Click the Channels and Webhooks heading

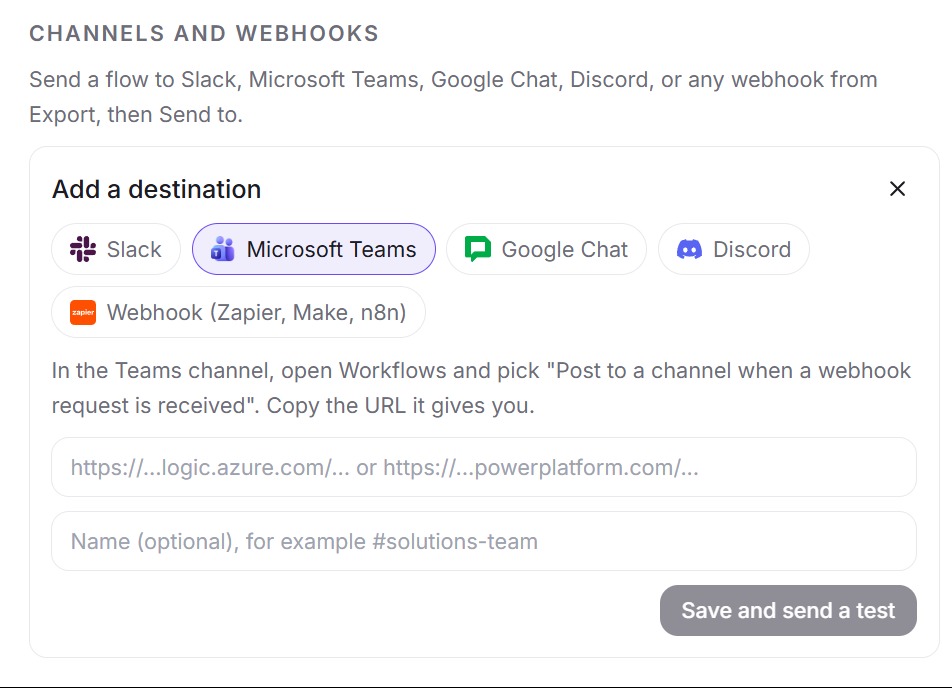[x=204, y=33]
